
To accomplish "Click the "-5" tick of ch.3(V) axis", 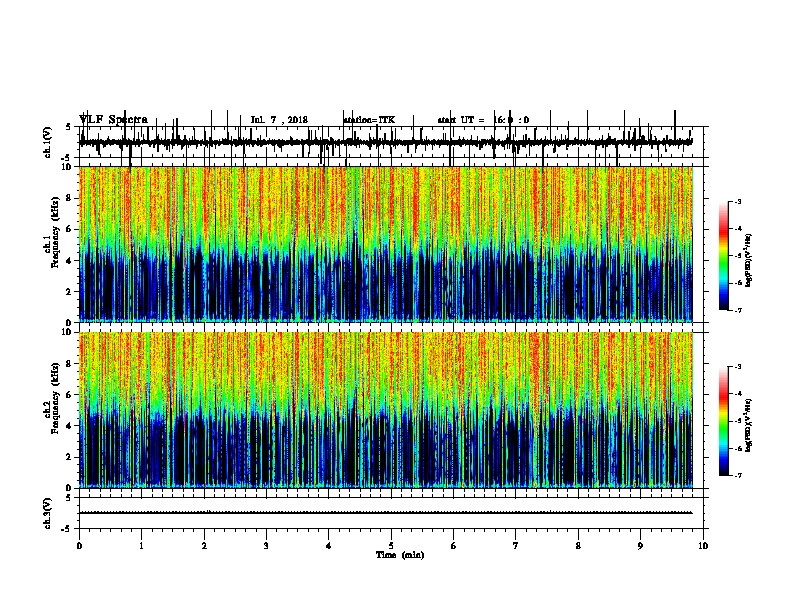I will pyautogui.click(x=67, y=529).
